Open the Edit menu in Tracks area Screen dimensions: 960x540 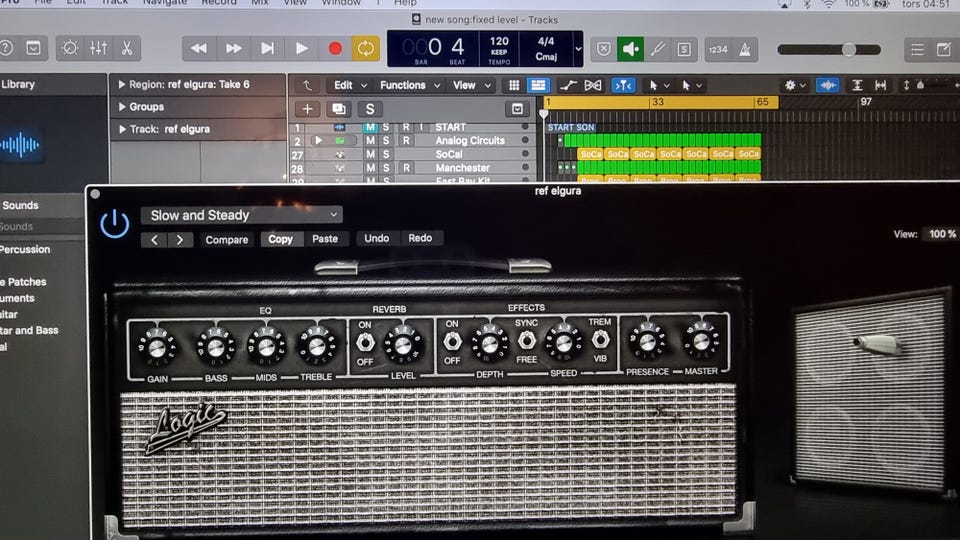pos(349,86)
